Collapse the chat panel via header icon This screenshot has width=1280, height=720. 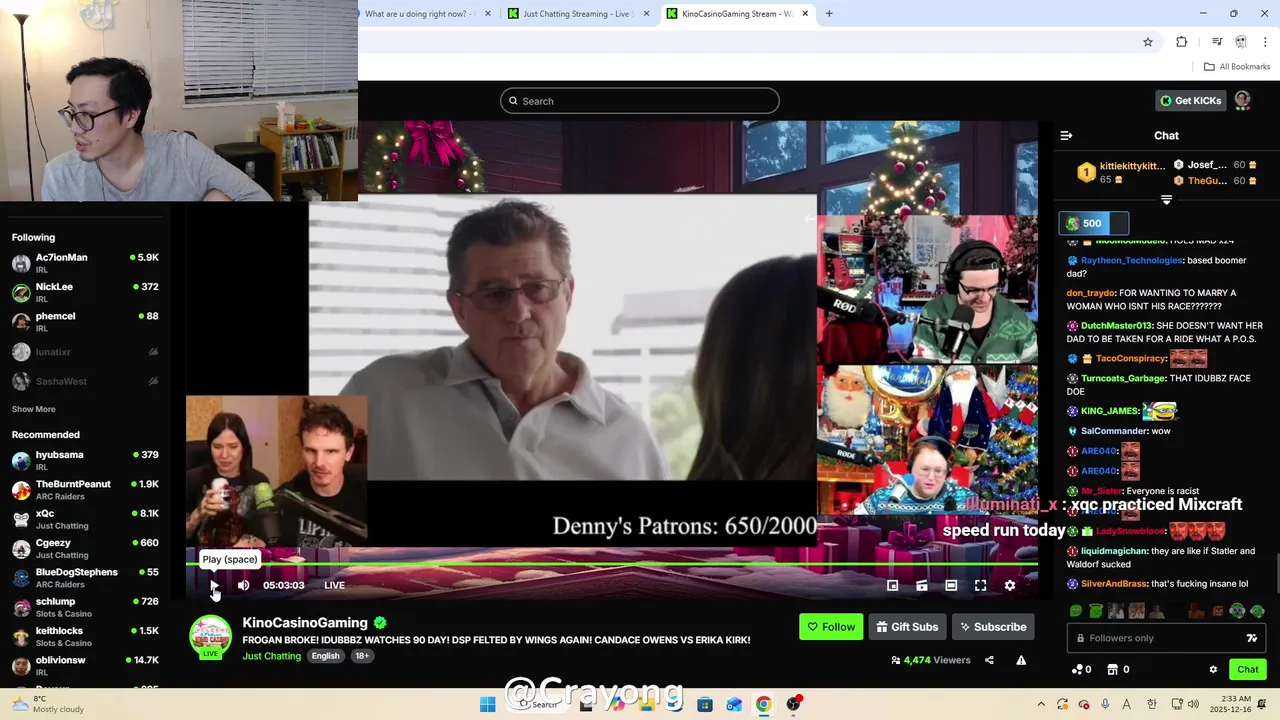[x=1066, y=135]
